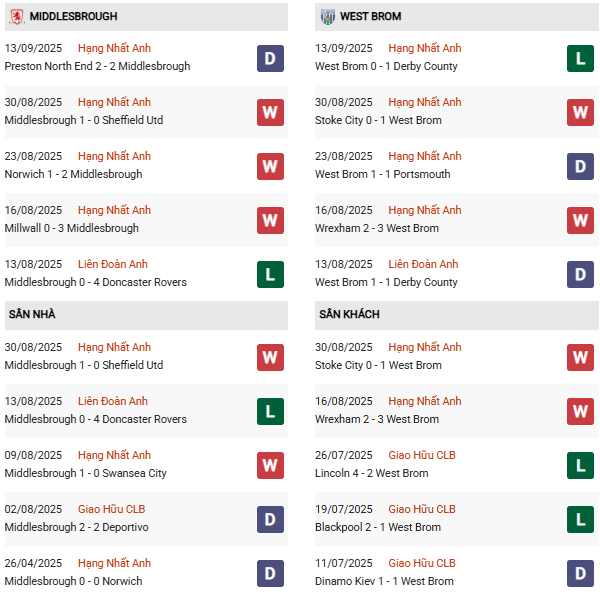Open the SÂN KHÁCH section header
This screenshot has height=596, width=600.
[349, 315]
